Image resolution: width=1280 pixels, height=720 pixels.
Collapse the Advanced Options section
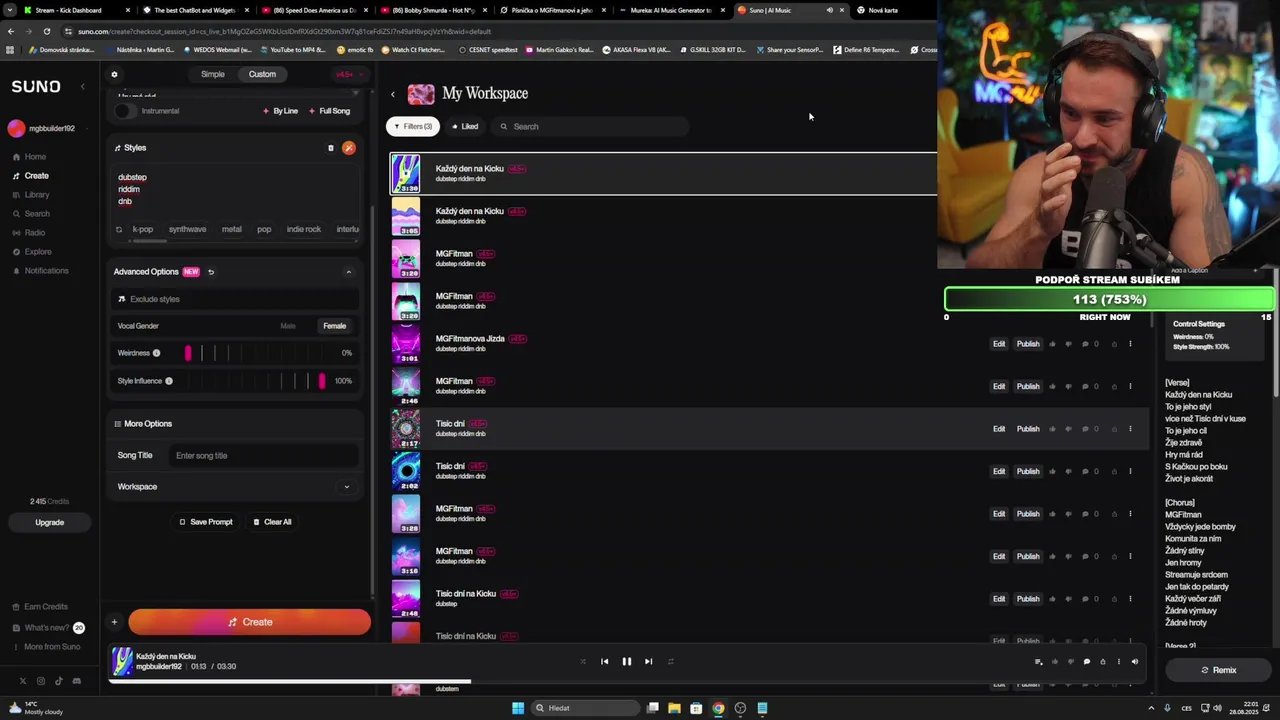pos(349,272)
